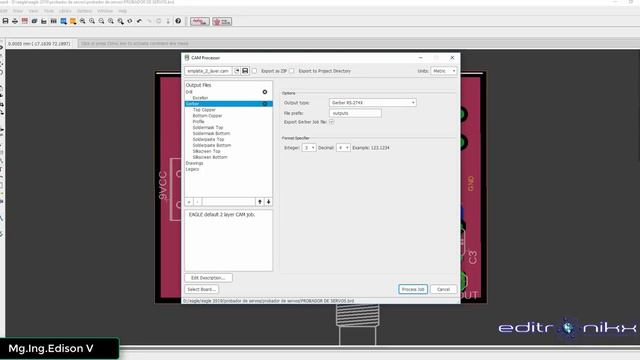640x360 pixels.
Task: Click the Save job icon in CAM Processor
Action: tap(245, 71)
